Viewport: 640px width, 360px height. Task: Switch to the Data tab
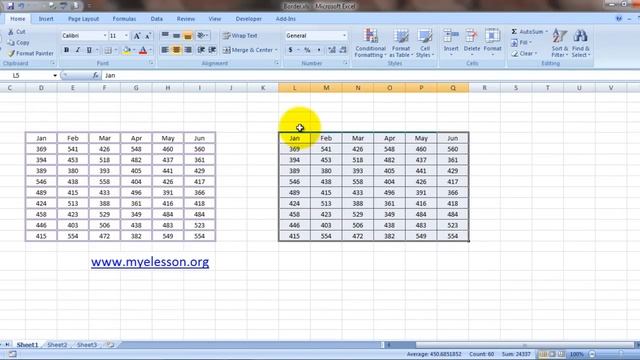(x=157, y=19)
